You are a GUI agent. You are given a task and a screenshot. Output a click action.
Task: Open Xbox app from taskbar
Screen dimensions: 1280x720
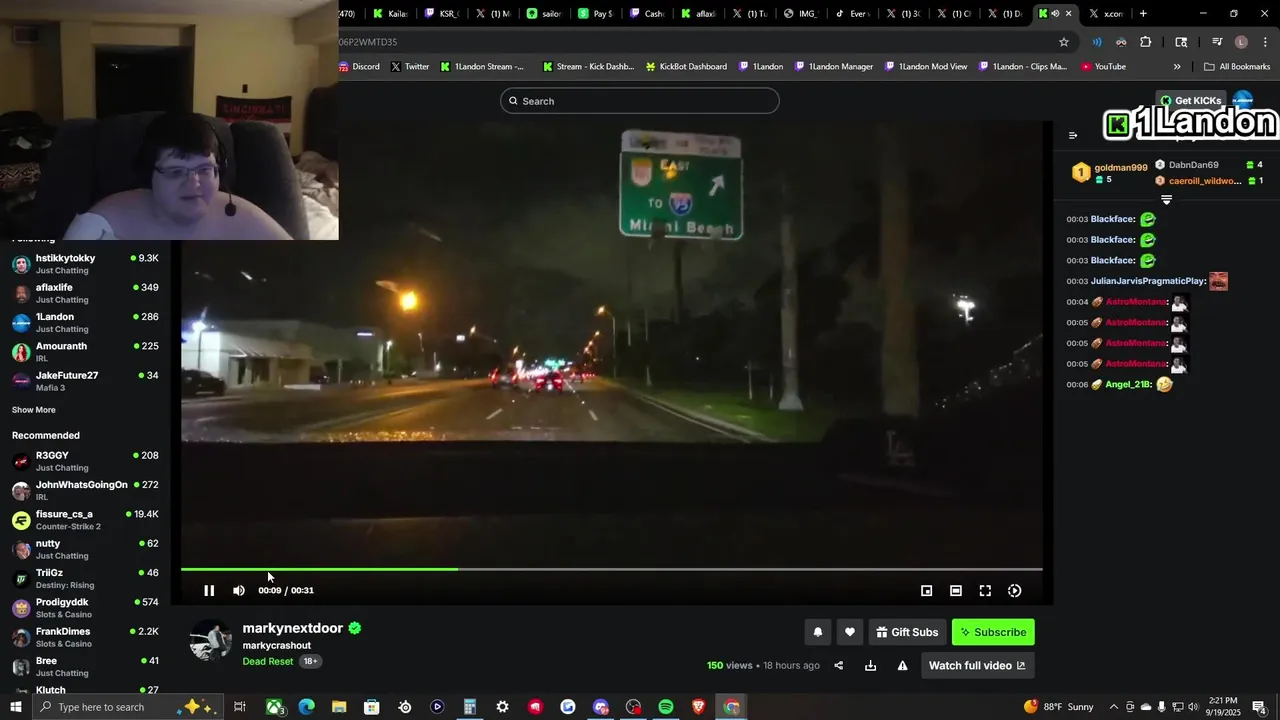point(273,707)
